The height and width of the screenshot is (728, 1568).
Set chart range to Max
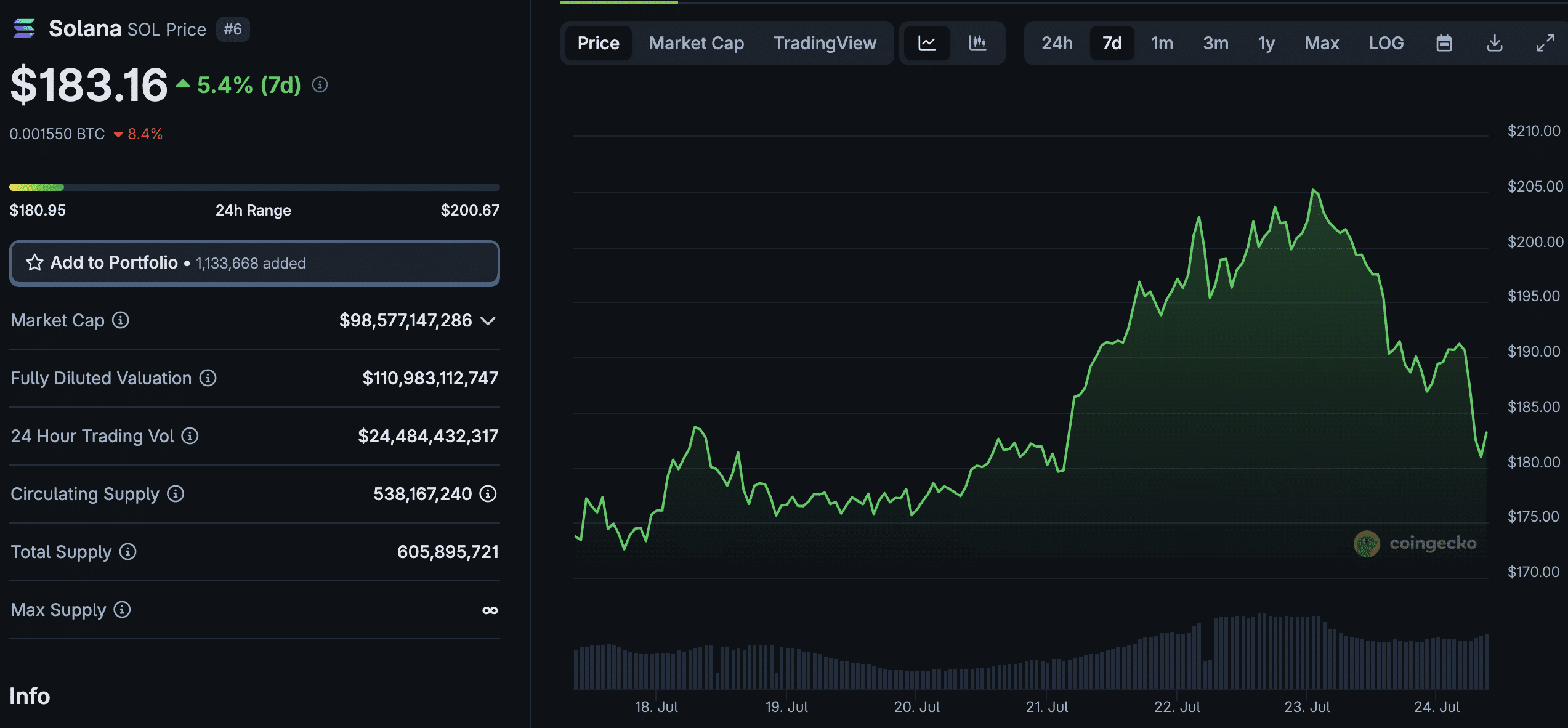1322,43
